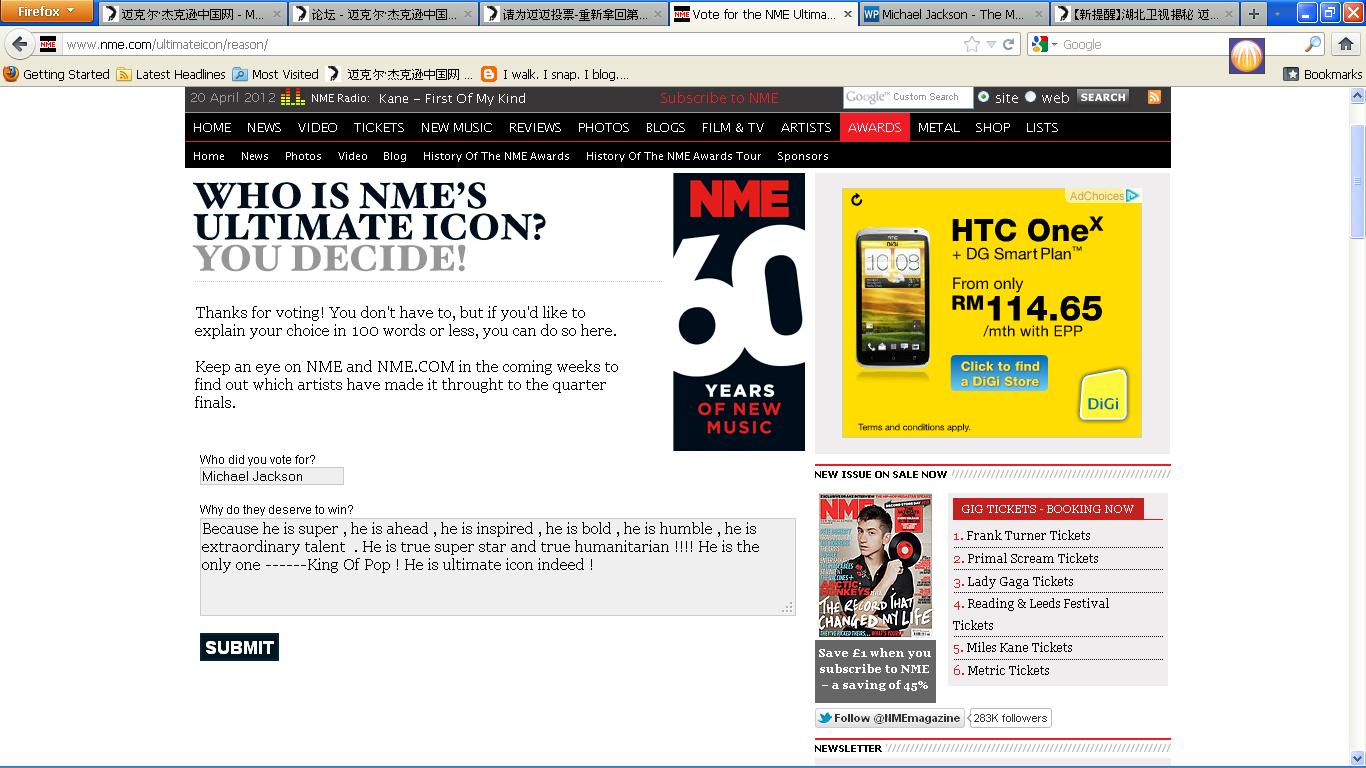Open the Lady Gaga Tickets link
Screen dimensions: 1366x768
(x=1019, y=581)
